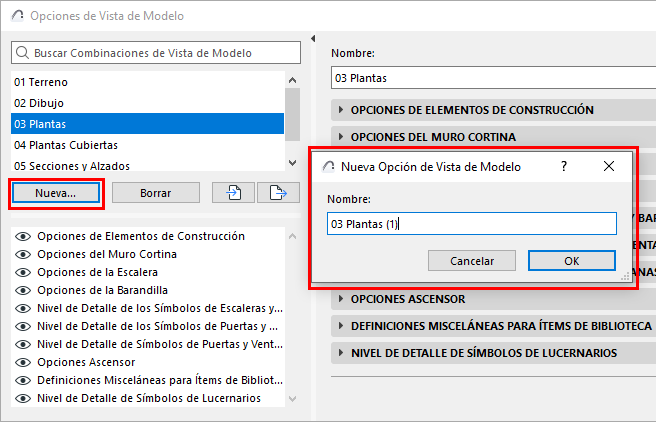Click the export combinations icon

(278, 193)
